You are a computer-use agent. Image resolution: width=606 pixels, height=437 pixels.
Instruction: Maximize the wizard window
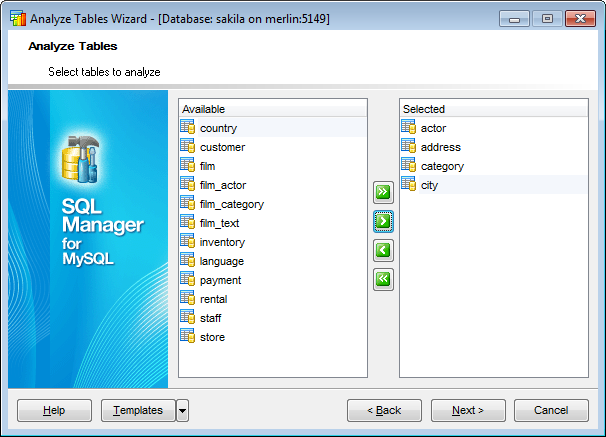click(547, 19)
